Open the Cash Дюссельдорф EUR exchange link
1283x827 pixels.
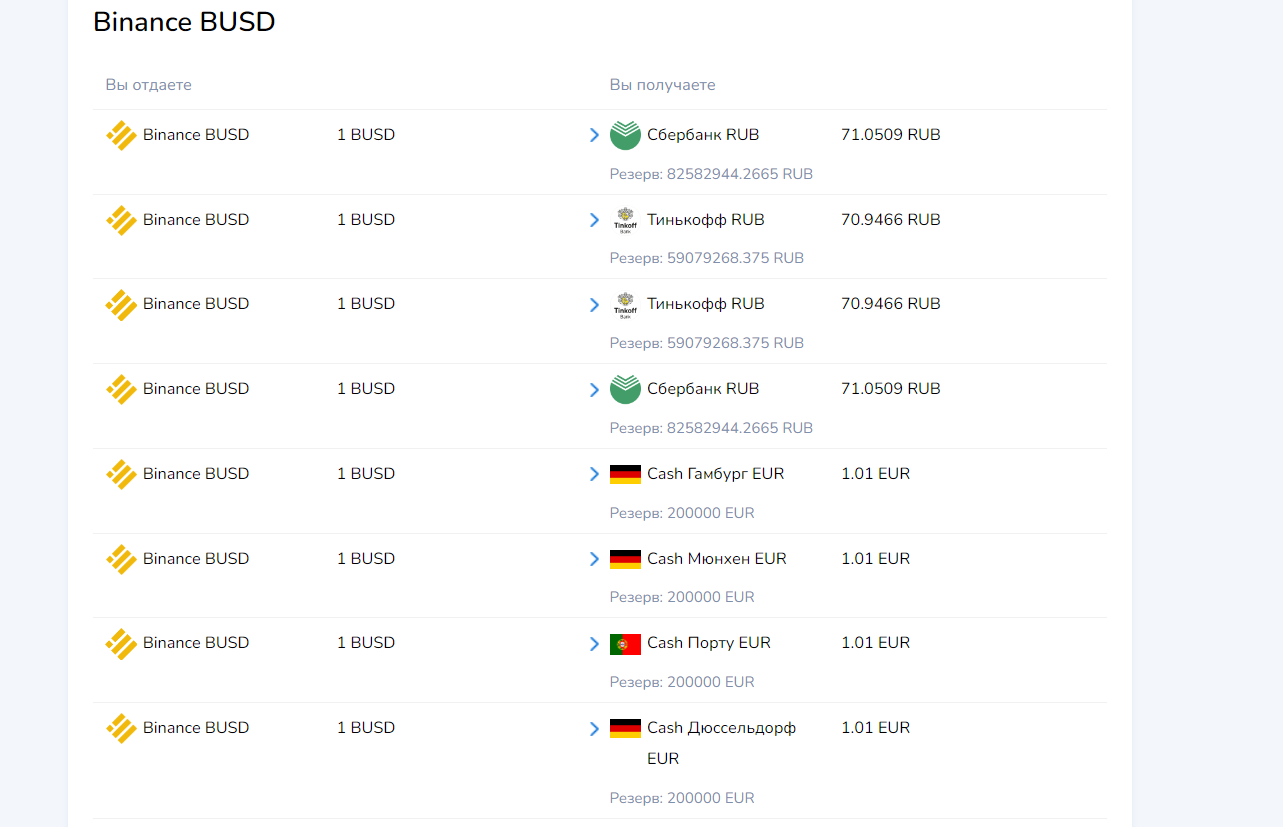click(722, 743)
